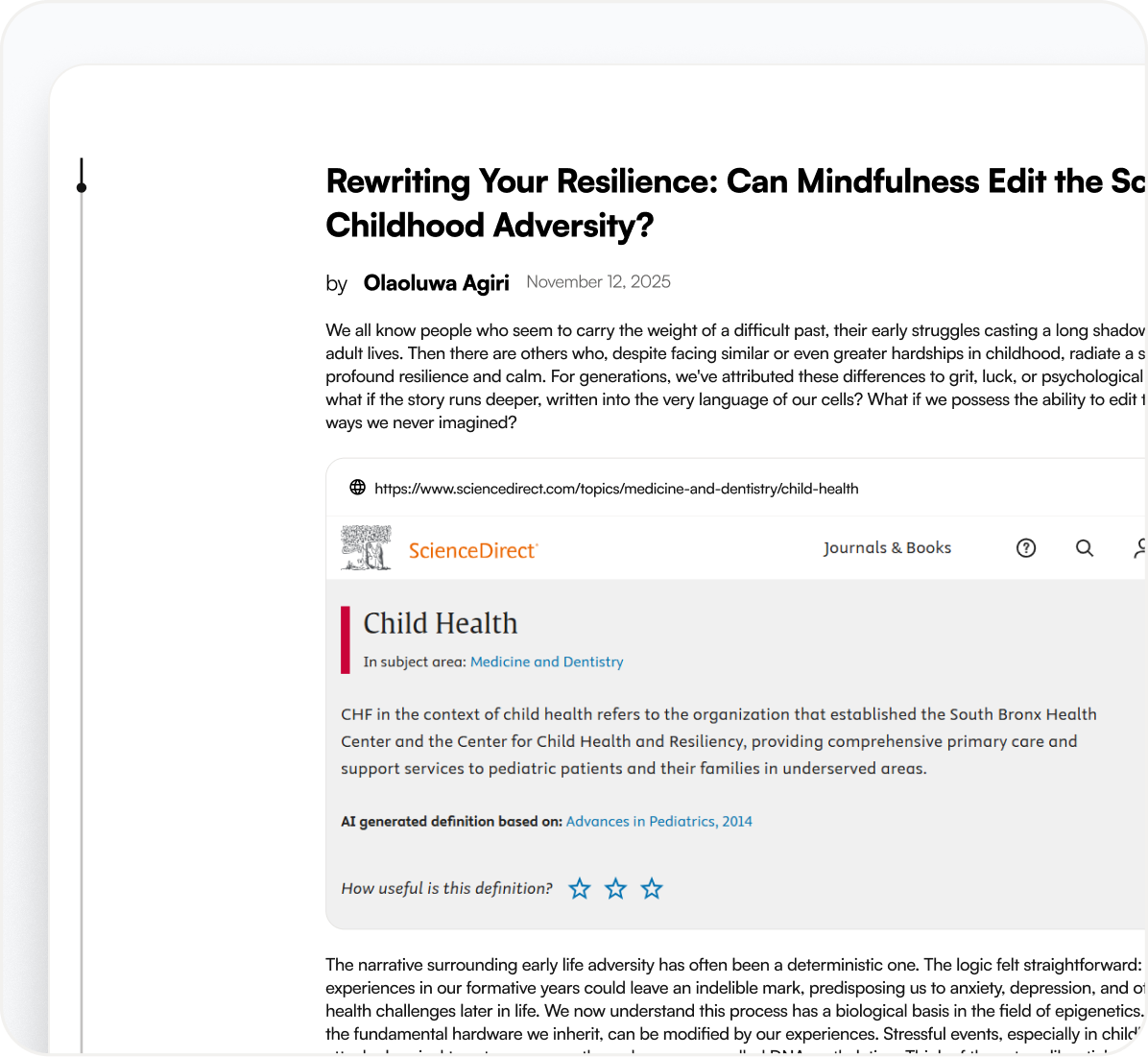
Task: Click the "In subject area:" label
Action: 415,661
